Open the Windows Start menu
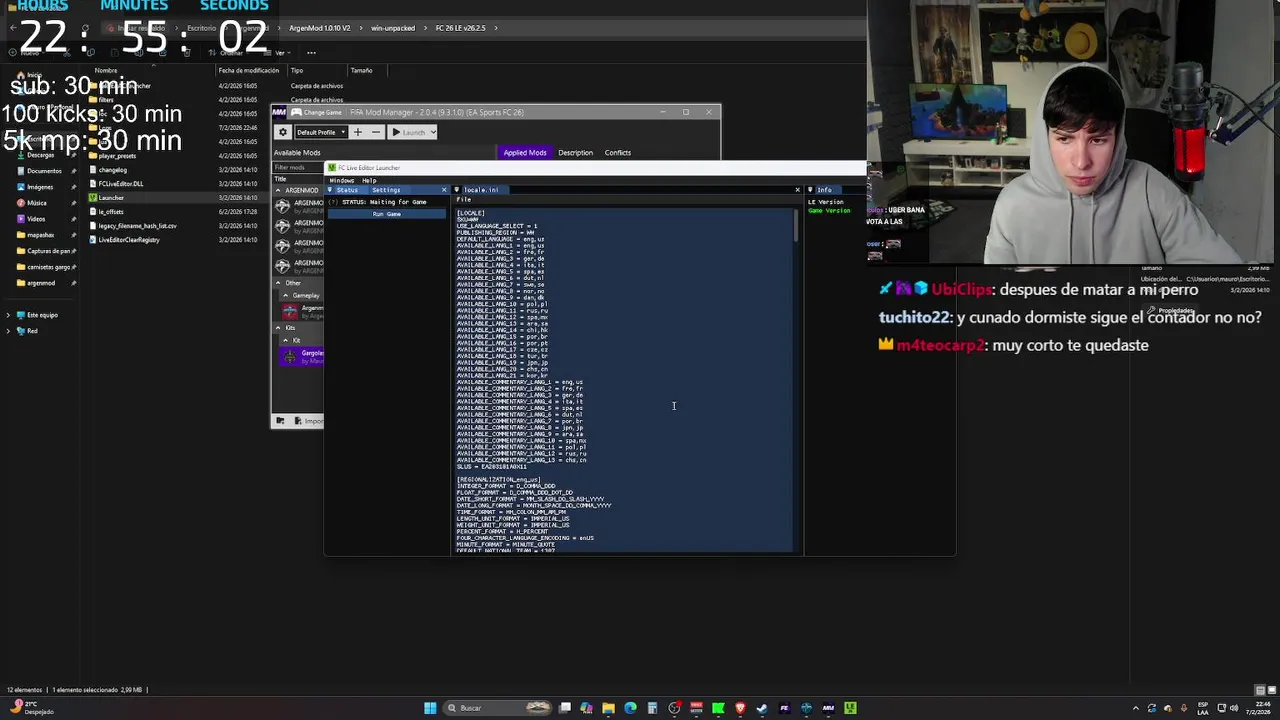 (x=430, y=708)
